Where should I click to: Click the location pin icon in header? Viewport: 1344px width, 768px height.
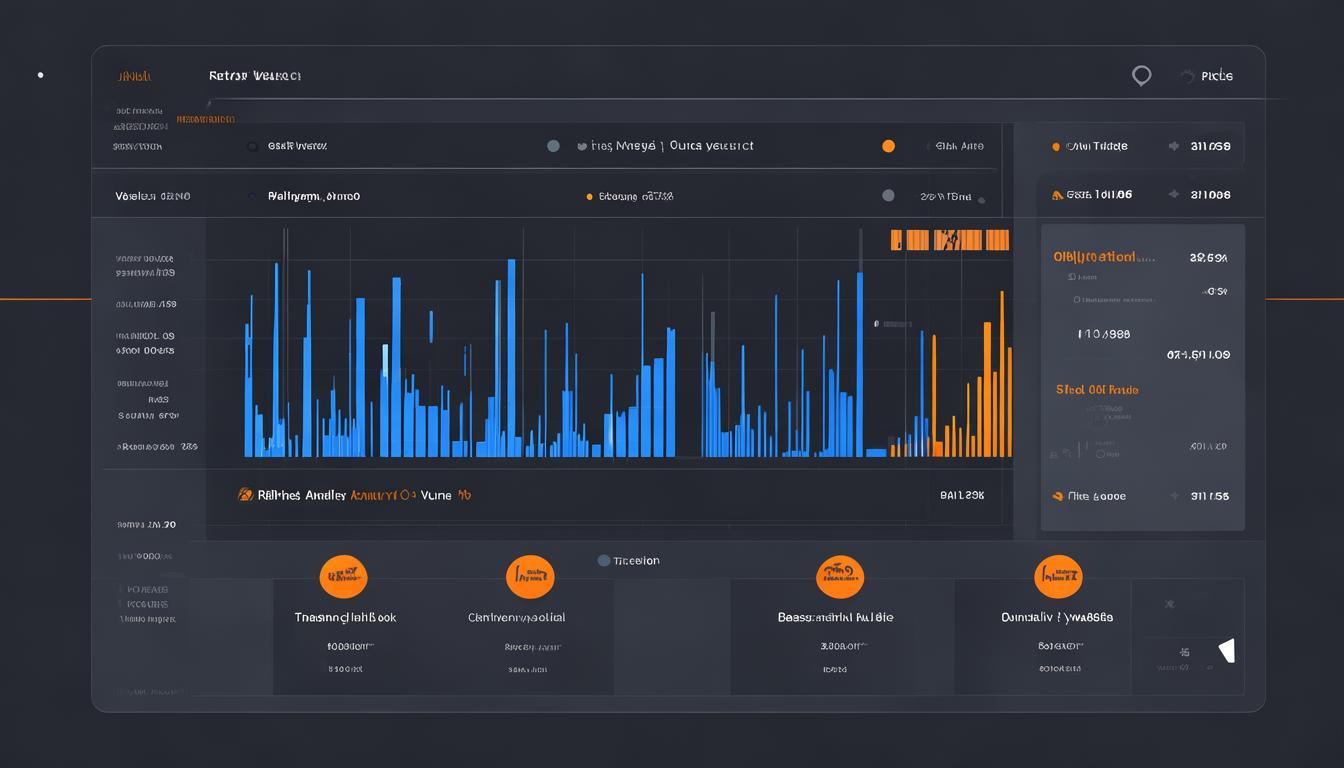(1141, 76)
